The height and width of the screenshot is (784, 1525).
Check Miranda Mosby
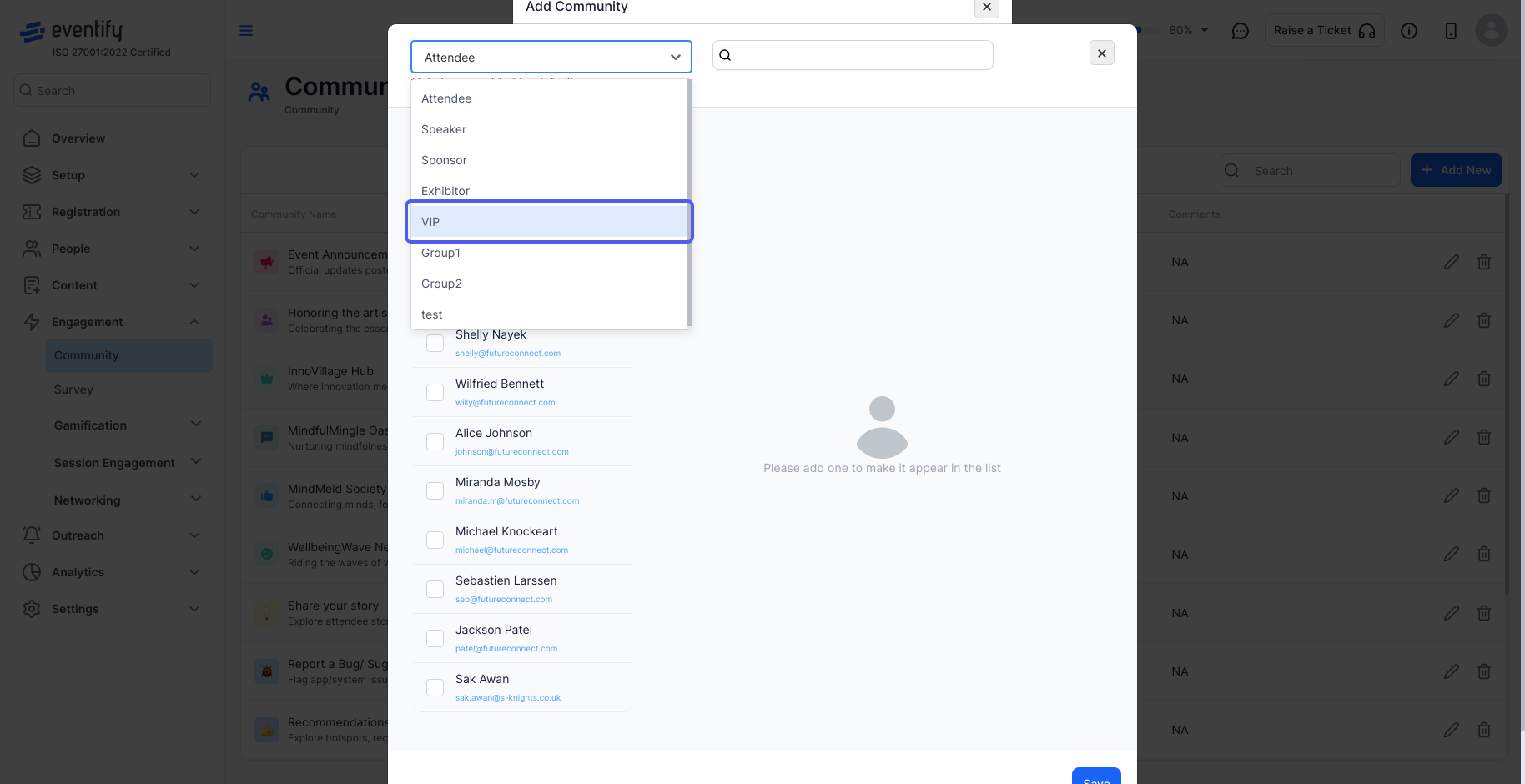[435, 490]
